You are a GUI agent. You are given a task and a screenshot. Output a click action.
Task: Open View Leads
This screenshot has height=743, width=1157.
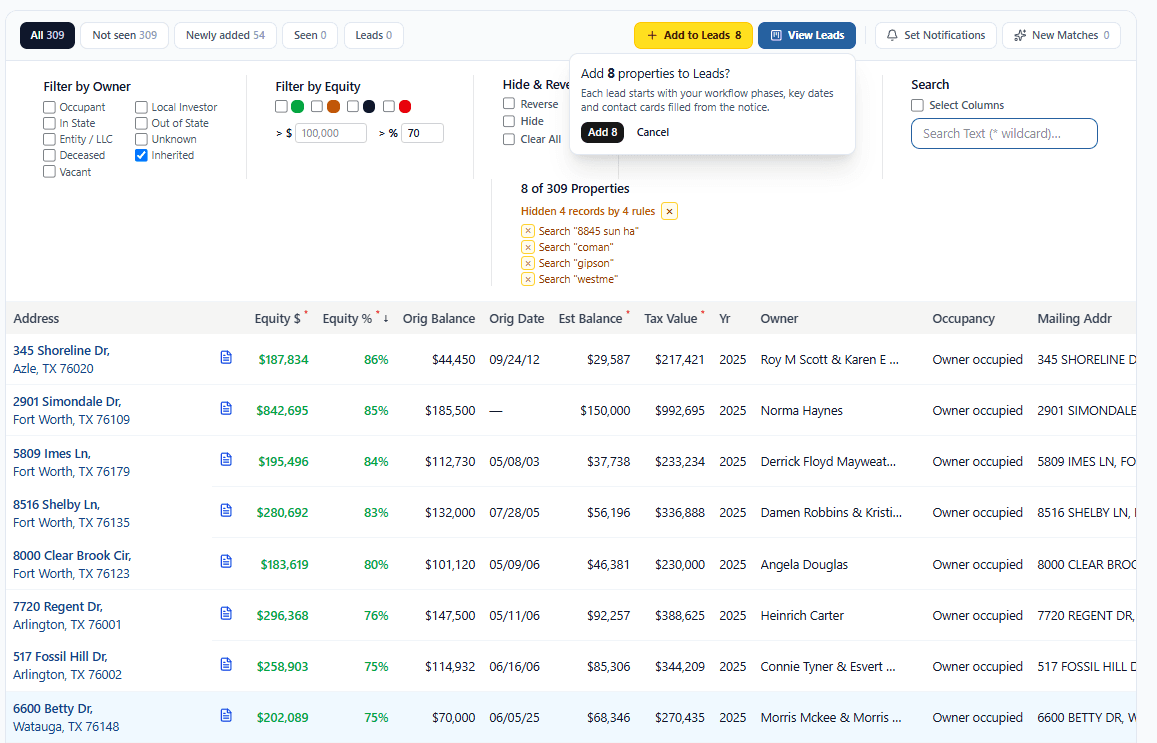tap(807, 35)
